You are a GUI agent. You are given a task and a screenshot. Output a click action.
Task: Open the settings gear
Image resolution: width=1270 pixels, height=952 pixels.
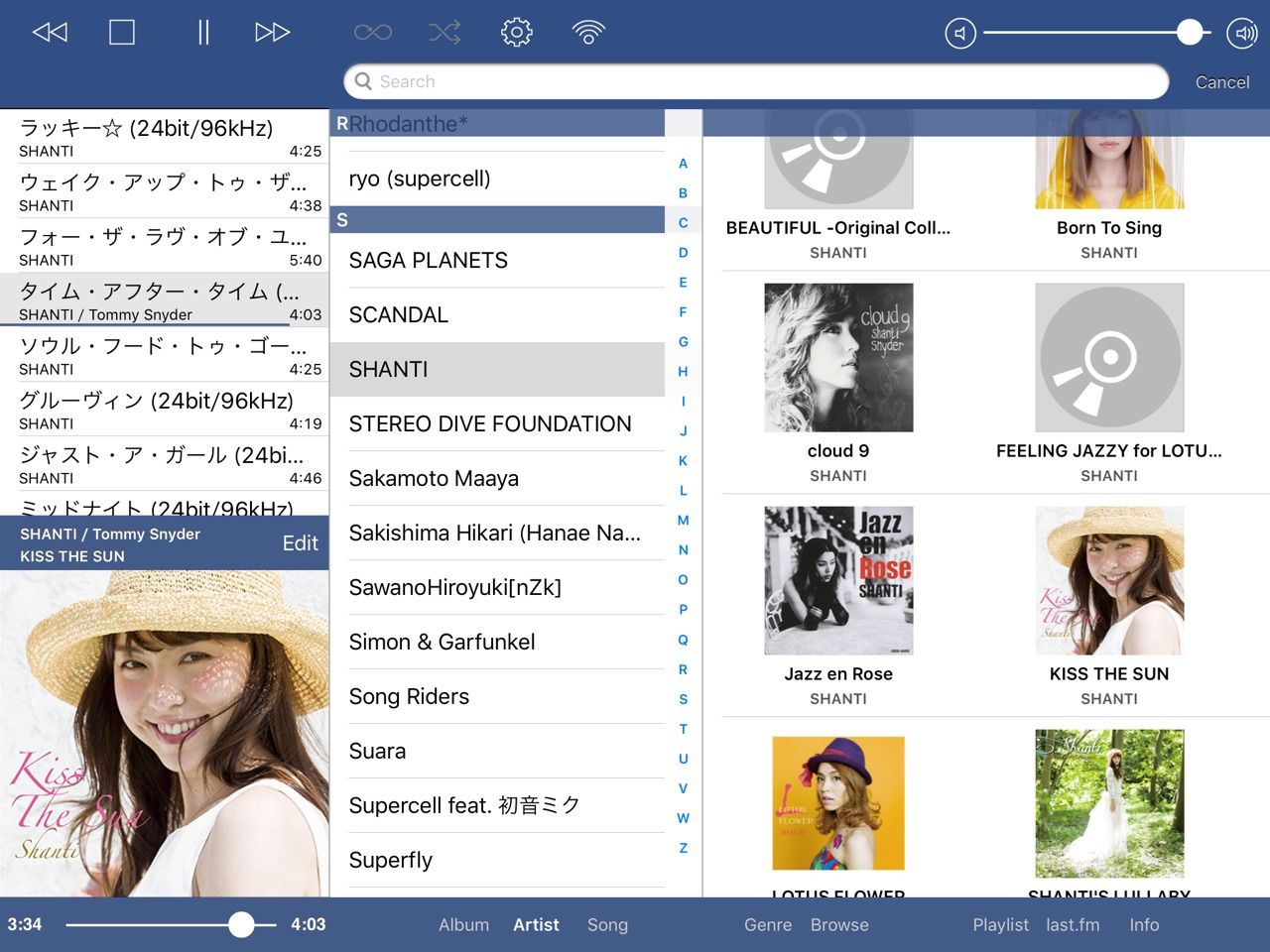516,33
